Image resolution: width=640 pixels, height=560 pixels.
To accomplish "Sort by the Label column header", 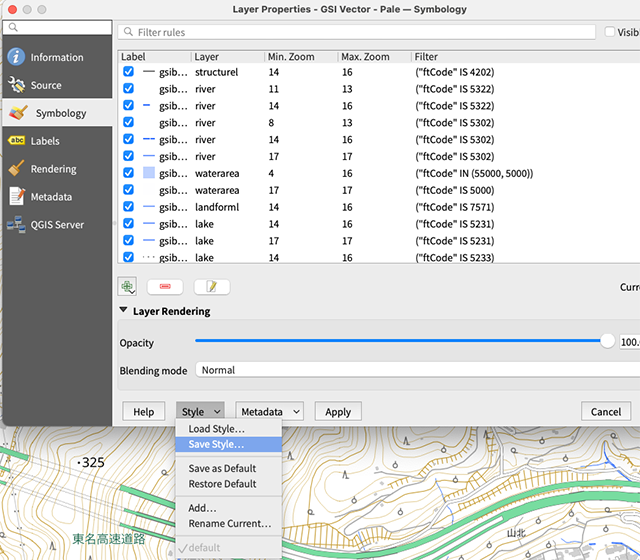I will coord(154,56).
